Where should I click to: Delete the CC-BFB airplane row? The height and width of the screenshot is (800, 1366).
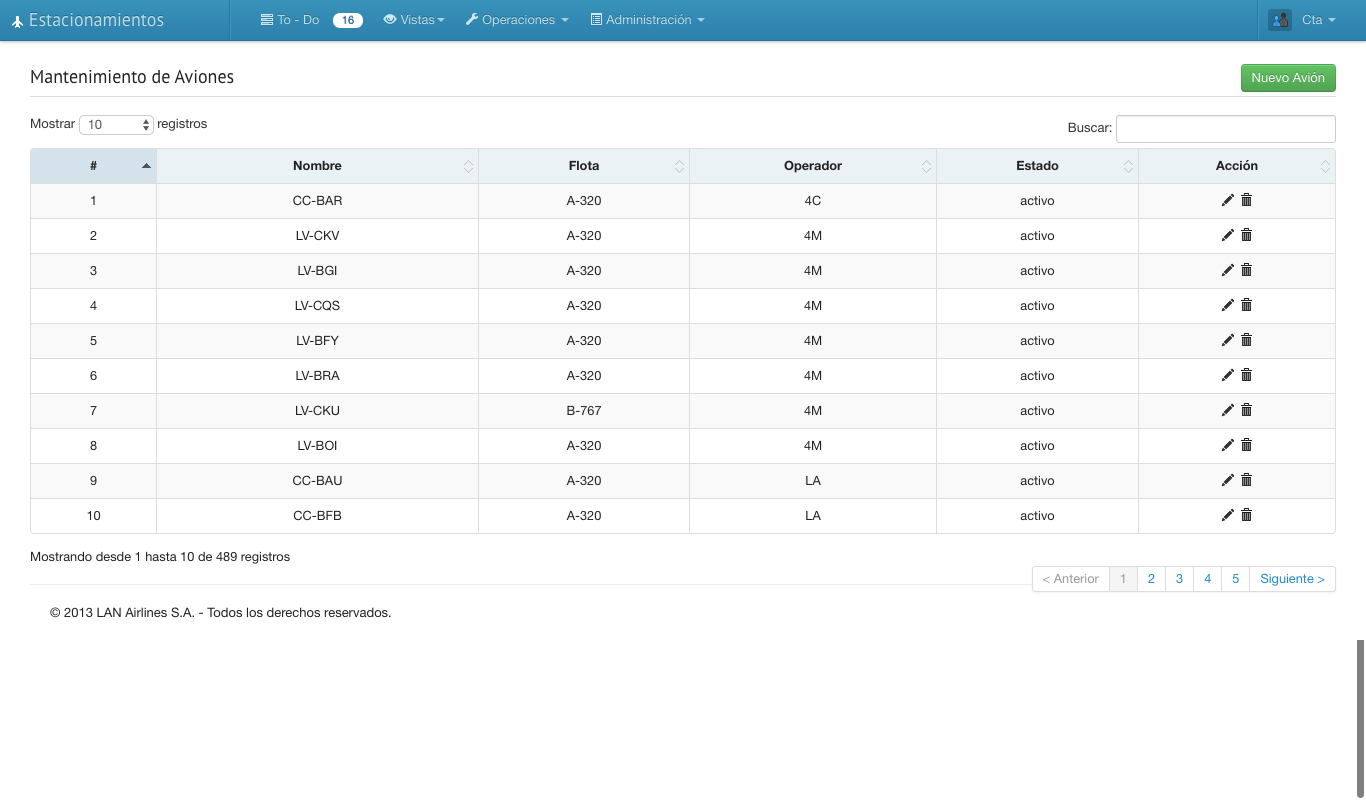pos(1246,515)
